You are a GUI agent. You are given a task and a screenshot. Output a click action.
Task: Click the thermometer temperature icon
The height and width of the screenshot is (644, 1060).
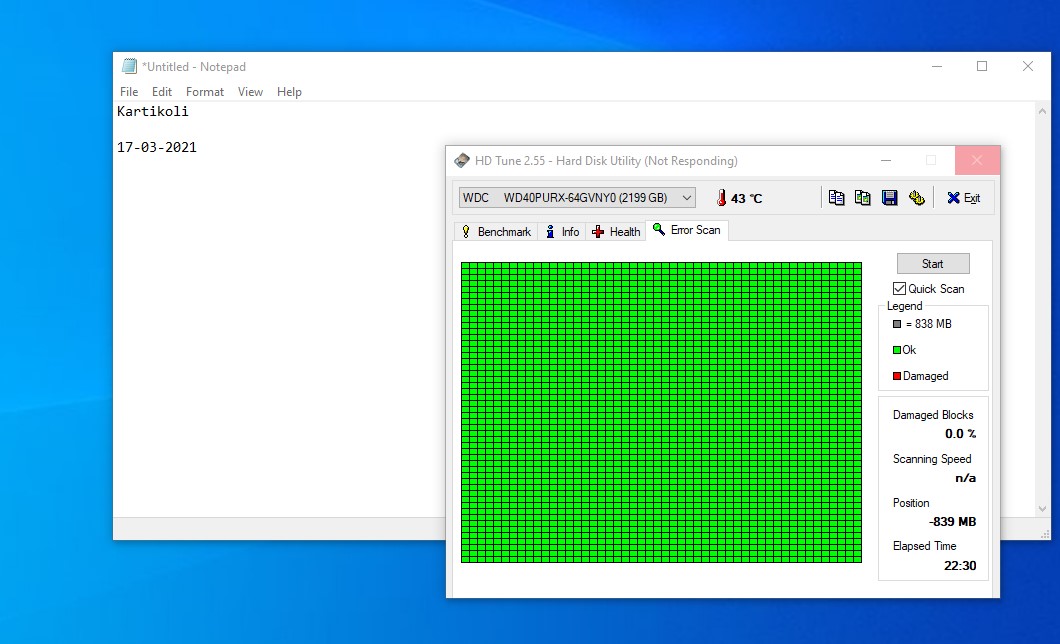point(720,198)
